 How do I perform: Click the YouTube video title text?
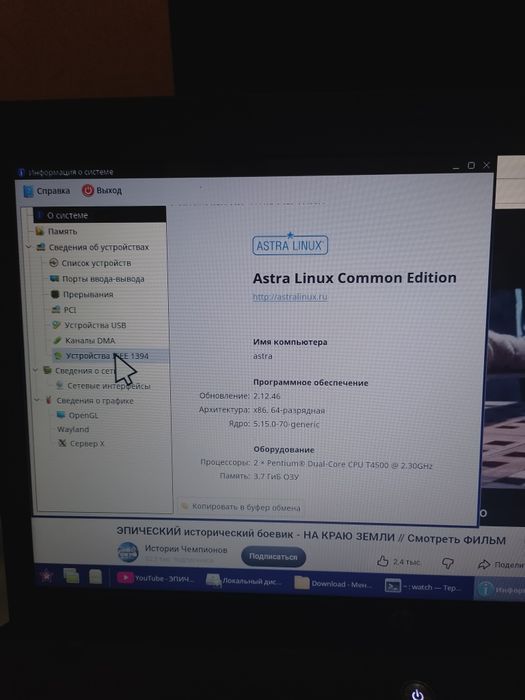click(x=311, y=535)
